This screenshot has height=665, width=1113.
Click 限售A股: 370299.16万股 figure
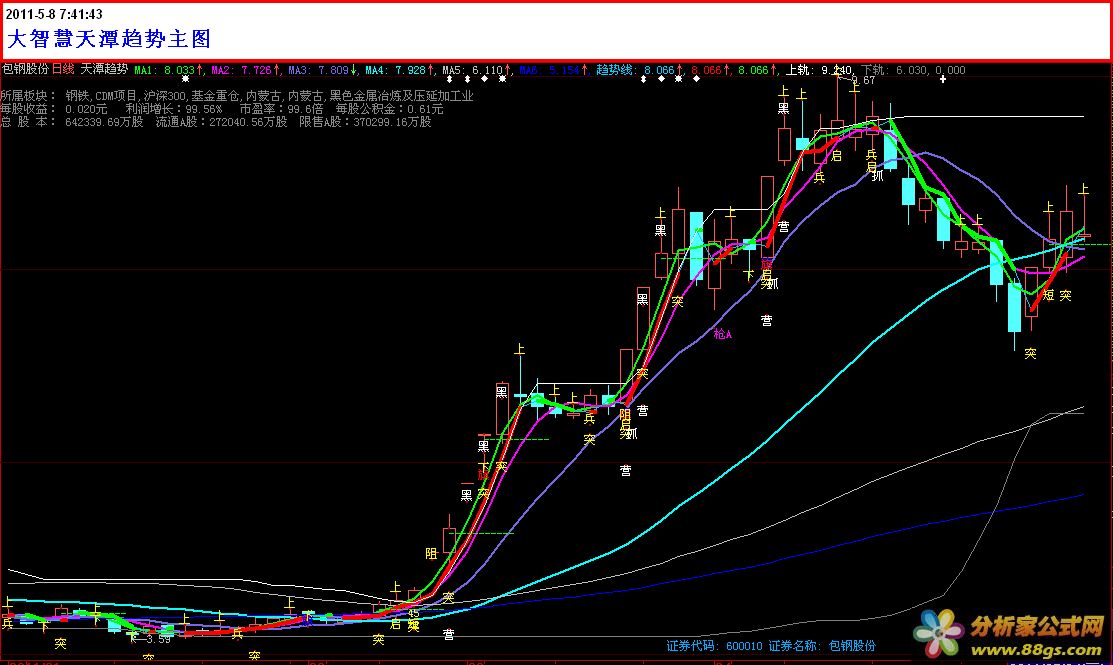coord(365,121)
